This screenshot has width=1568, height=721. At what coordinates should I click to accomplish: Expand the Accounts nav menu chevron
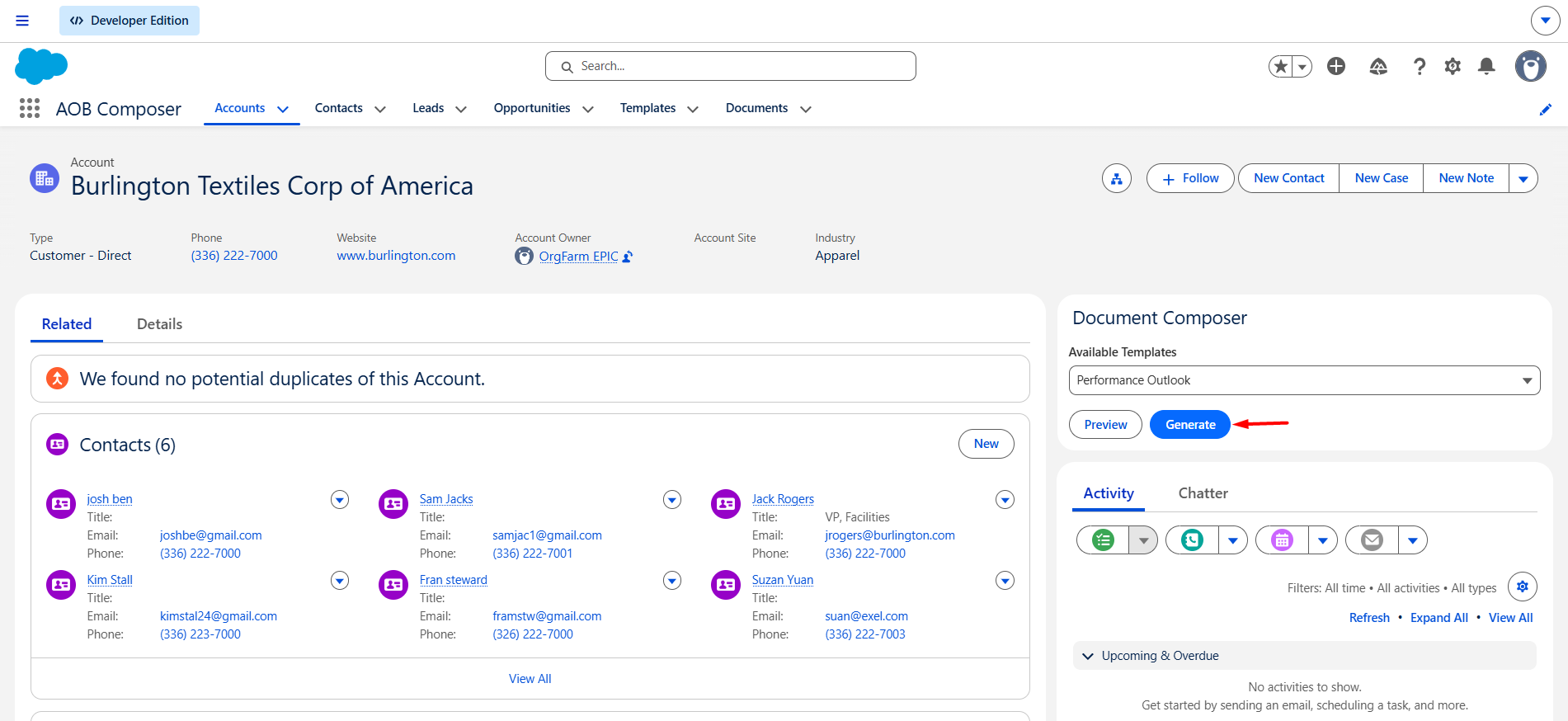[x=283, y=109]
